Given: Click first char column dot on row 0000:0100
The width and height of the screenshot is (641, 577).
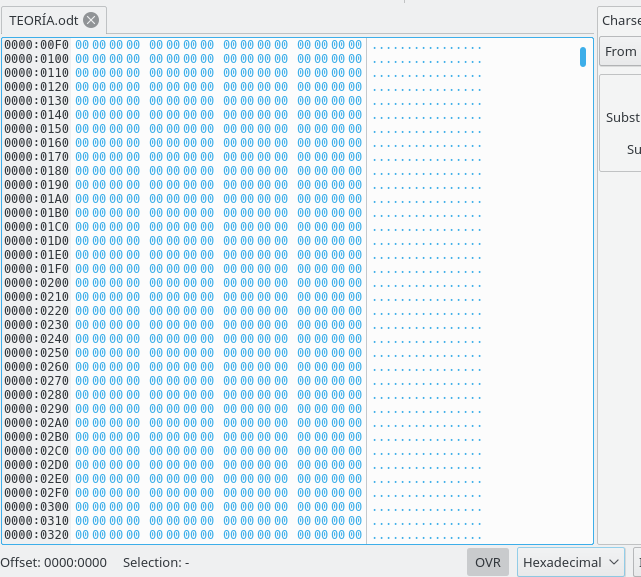Looking at the screenshot, I should point(374,59).
